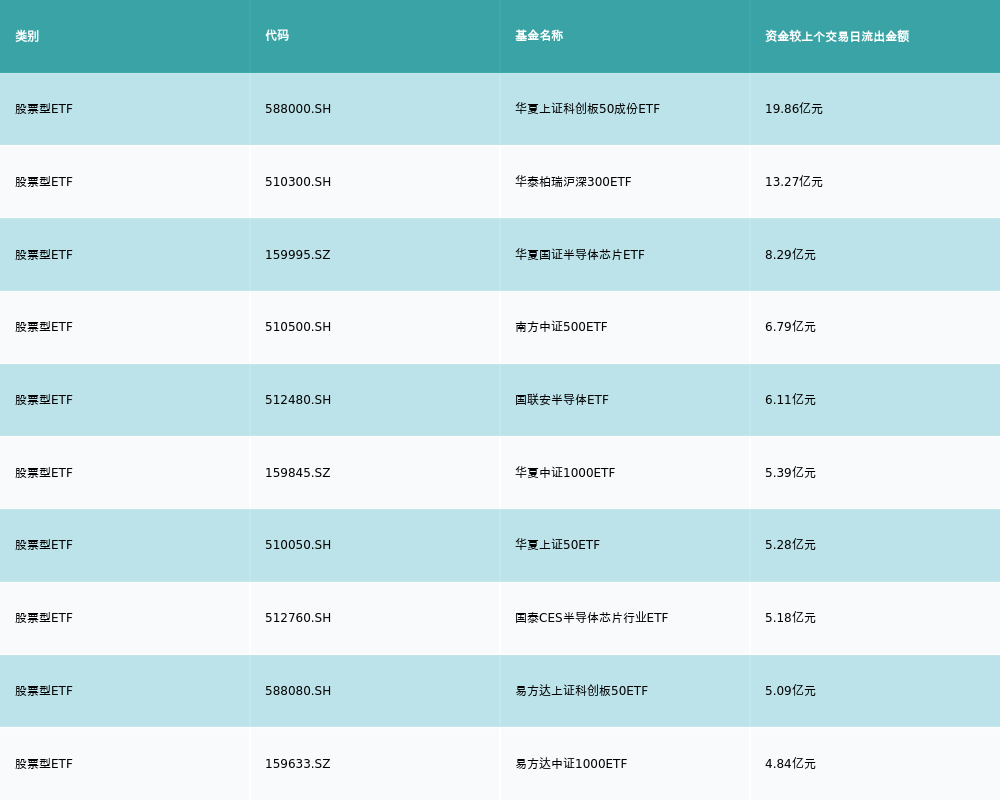The width and height of the screenshot is (1000, 800).
Task: Click outflow amount 8.29亿元
Action: pyautogui.click(x=790, y=255)
